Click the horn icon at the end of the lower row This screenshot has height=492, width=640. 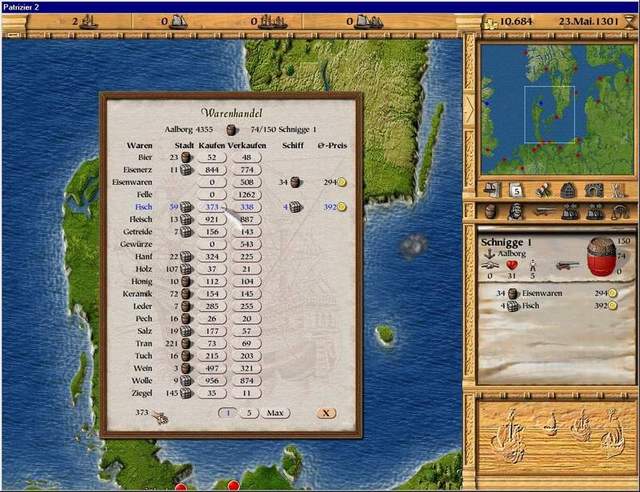click(620, 212)
